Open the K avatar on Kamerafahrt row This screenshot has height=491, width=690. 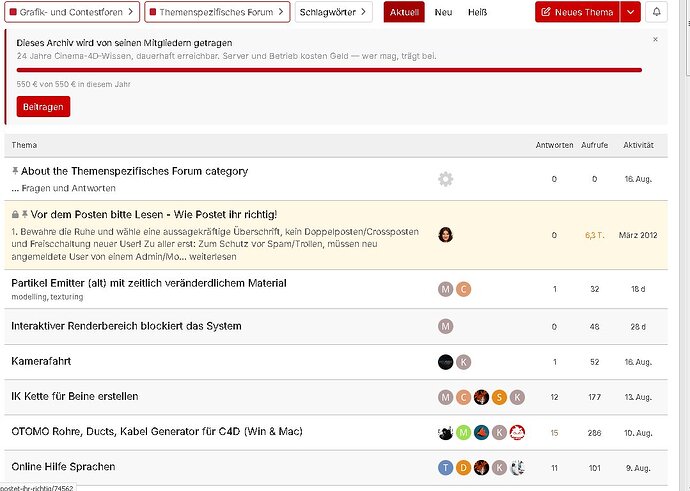pos(463,362)
